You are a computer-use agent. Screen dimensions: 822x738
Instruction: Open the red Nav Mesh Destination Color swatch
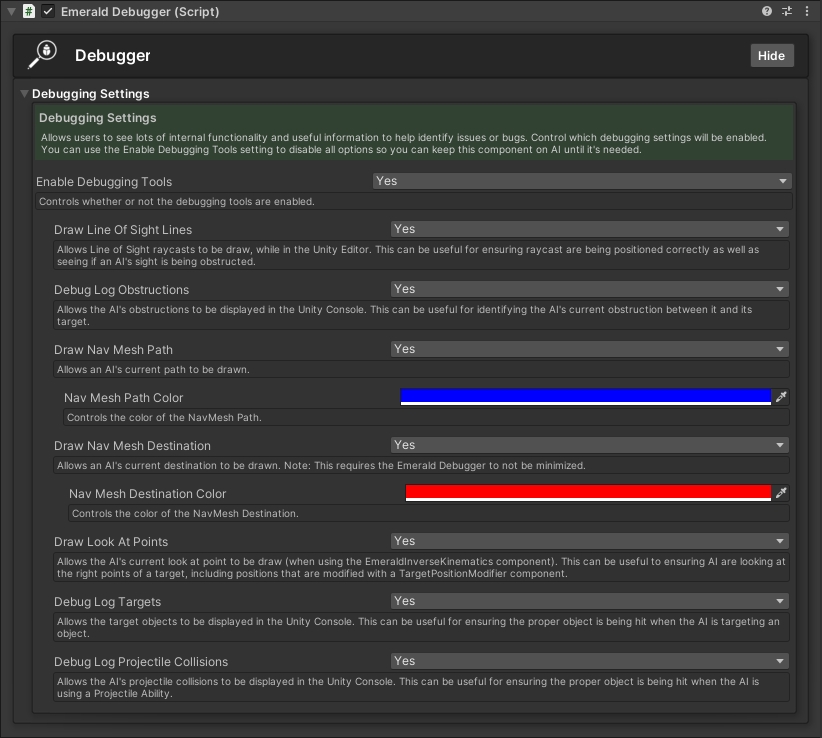point(588,492)
